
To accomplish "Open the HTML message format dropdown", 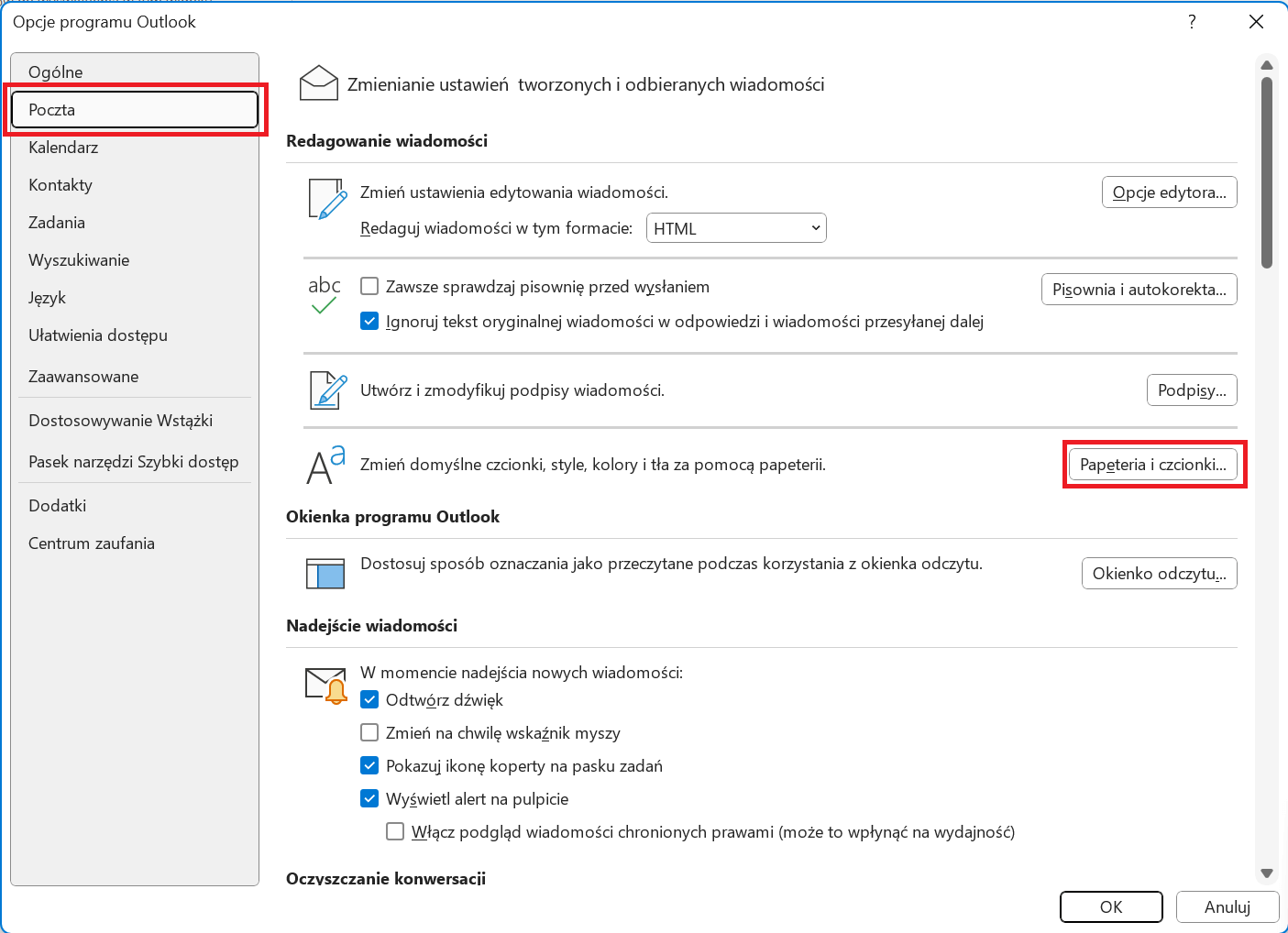I will coord(736,228).
